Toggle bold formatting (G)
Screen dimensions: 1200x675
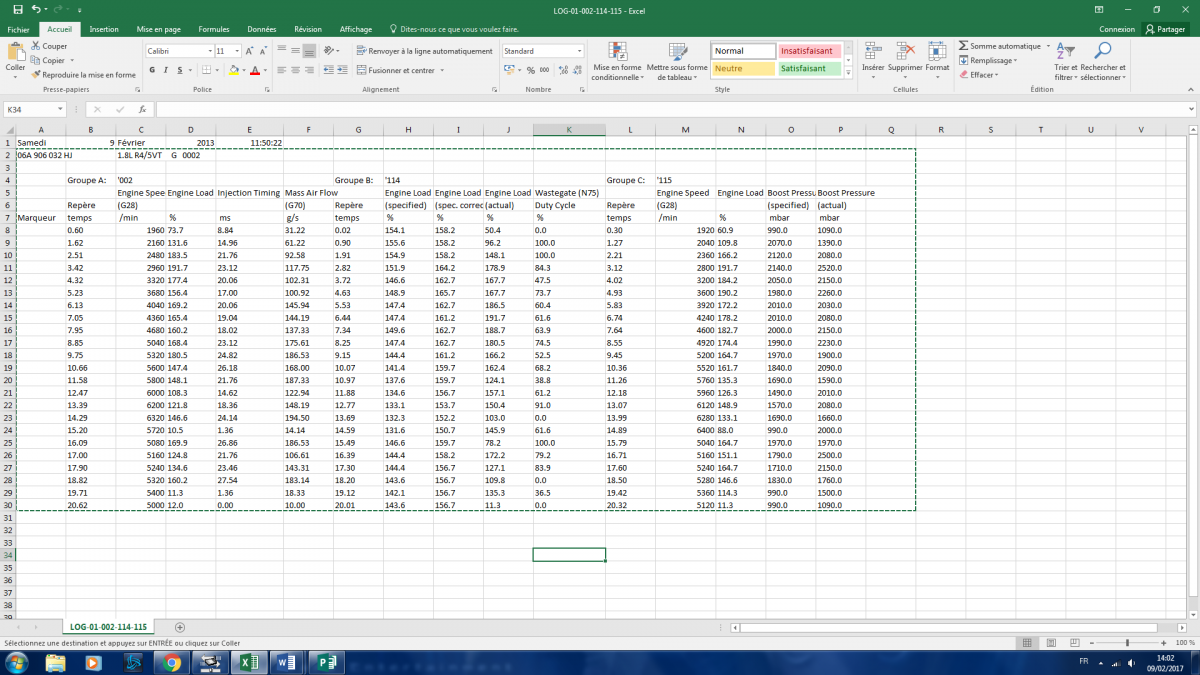(x=152, y=71)
